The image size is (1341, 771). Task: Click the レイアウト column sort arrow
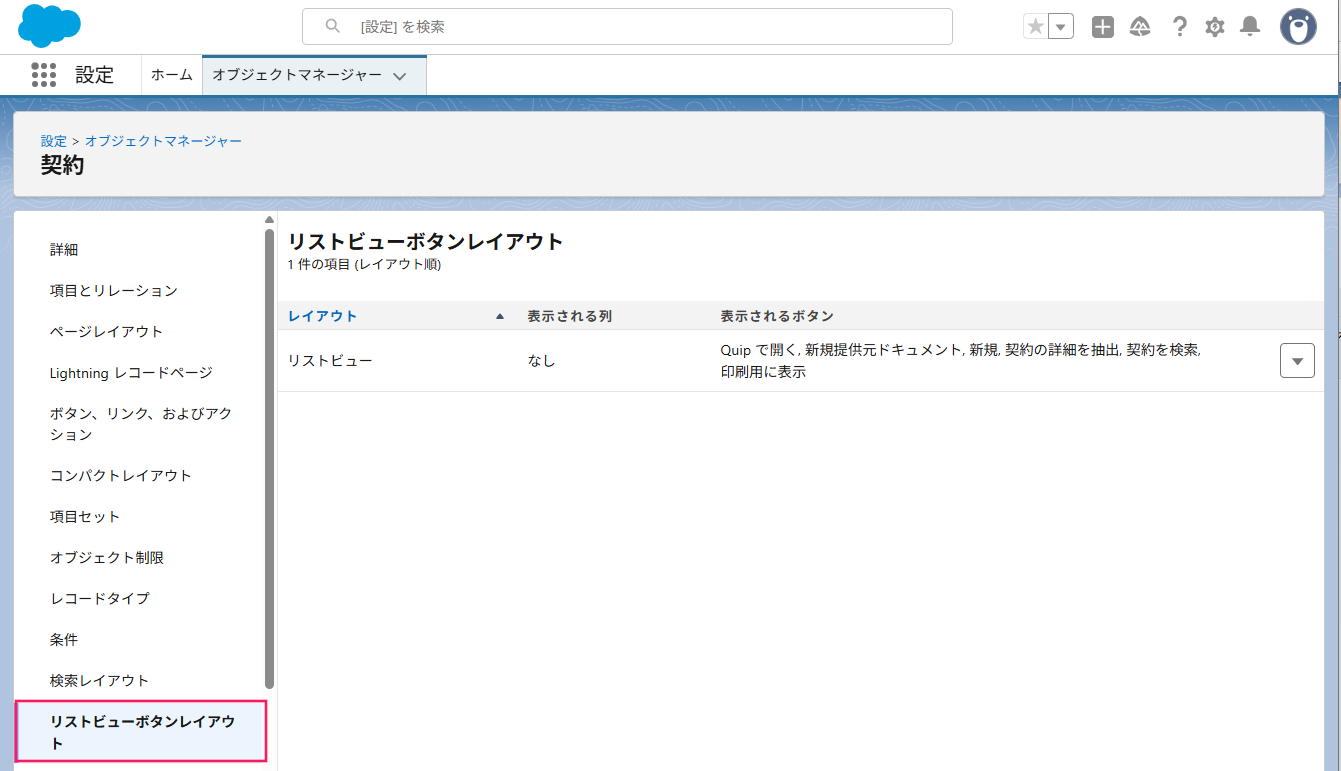click(x=500, y=316)
